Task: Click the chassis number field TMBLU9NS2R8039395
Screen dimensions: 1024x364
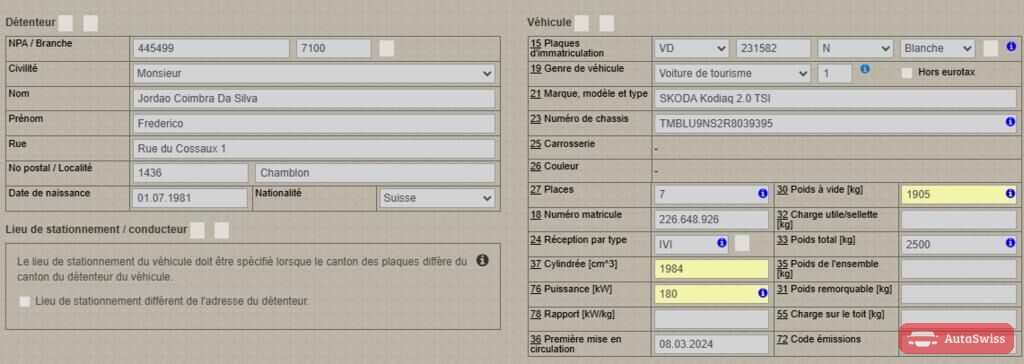Action: [835, 123]
